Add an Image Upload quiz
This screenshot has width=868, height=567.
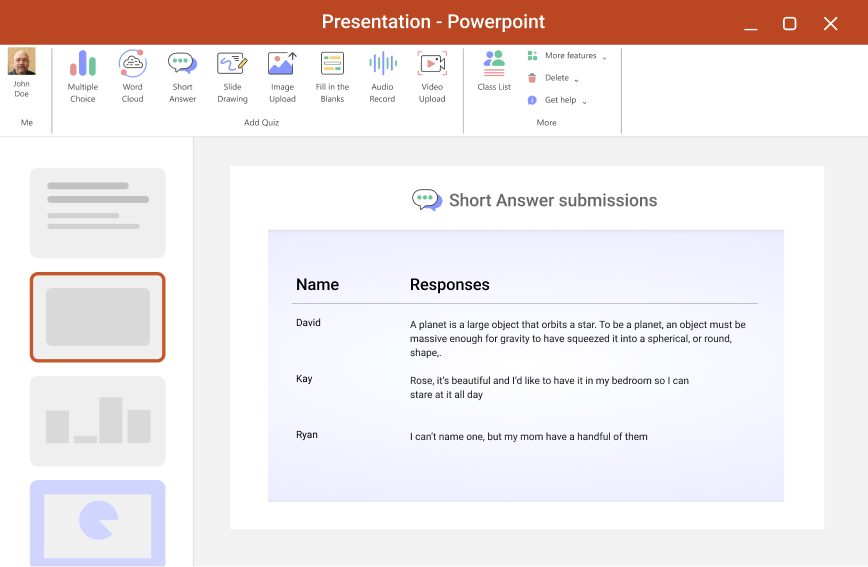pos(282,77)
